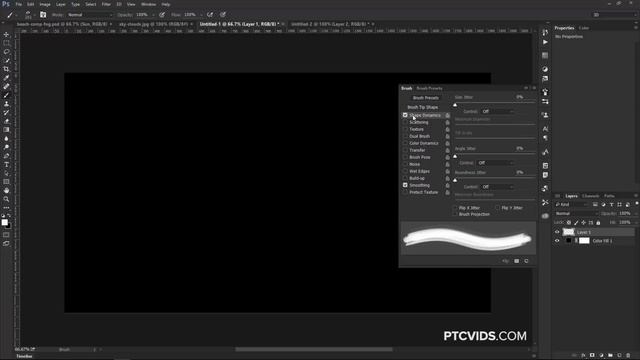The width and height of the screenshot is (640, 360).
Task: Select the Hand tool
Action: click(x=6, y=191)
